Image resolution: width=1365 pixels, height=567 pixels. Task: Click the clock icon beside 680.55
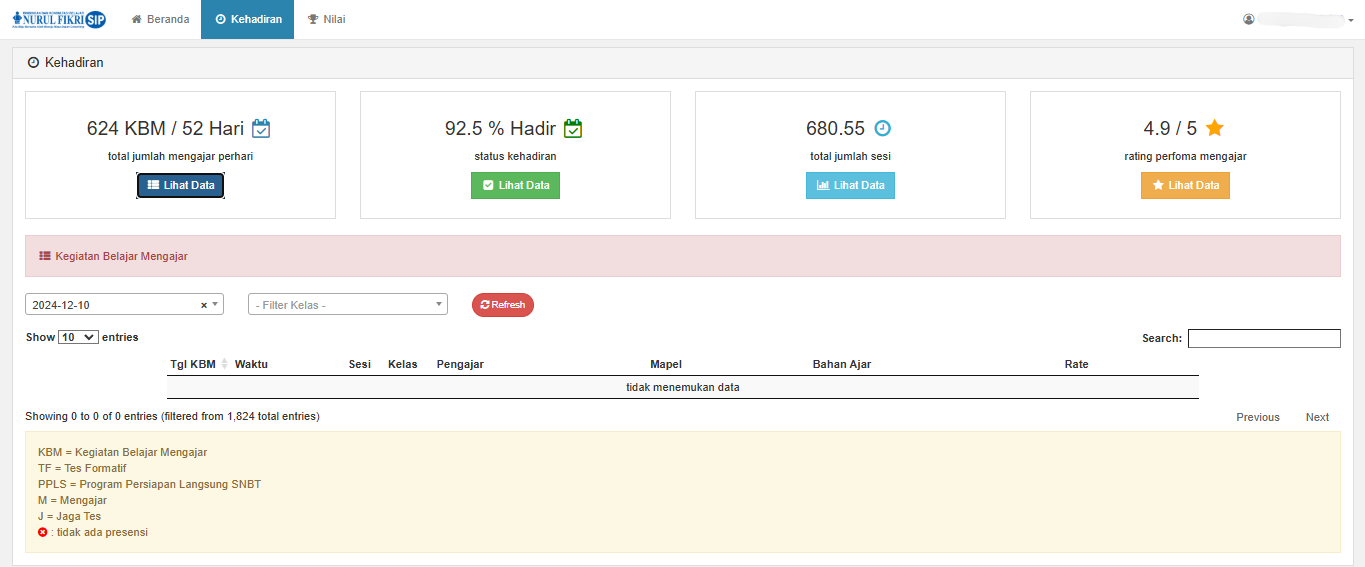click(x=882, y=128)
